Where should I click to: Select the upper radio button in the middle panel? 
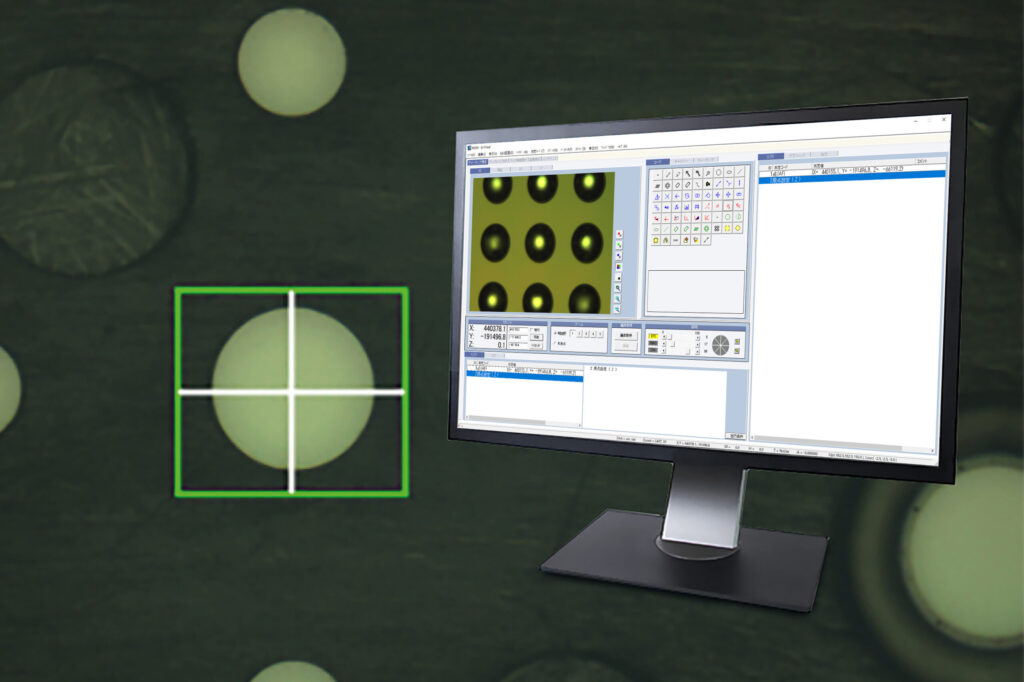(556, 333)
